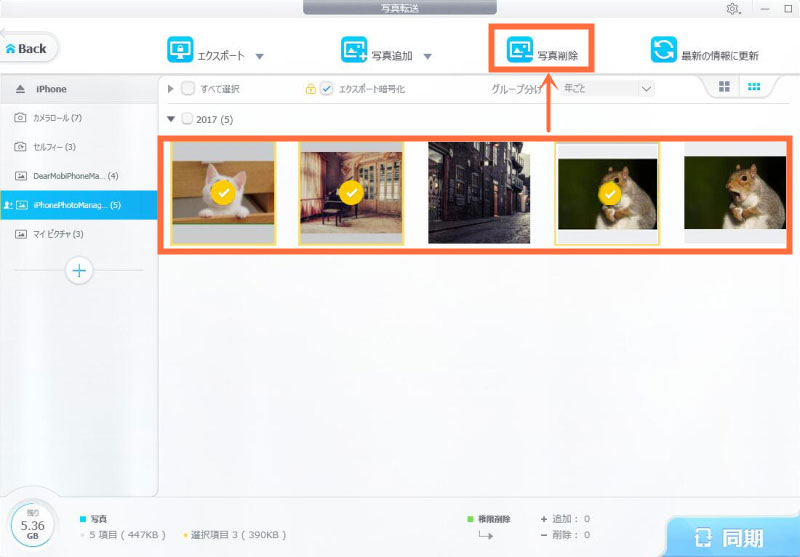Click the eject icon beside iPhone

[18, 89]
